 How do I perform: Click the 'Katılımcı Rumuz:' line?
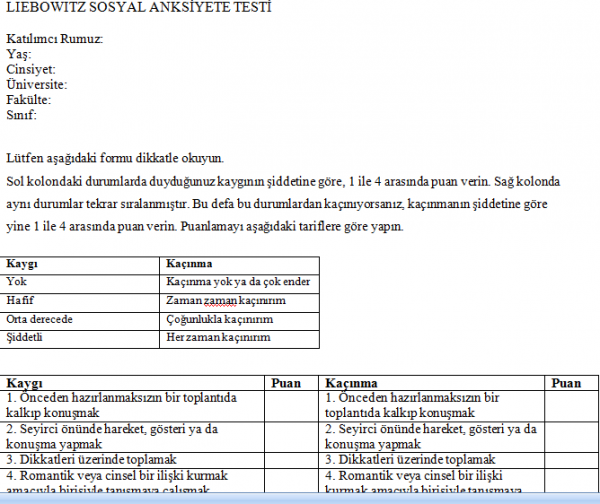click(55, 39)
